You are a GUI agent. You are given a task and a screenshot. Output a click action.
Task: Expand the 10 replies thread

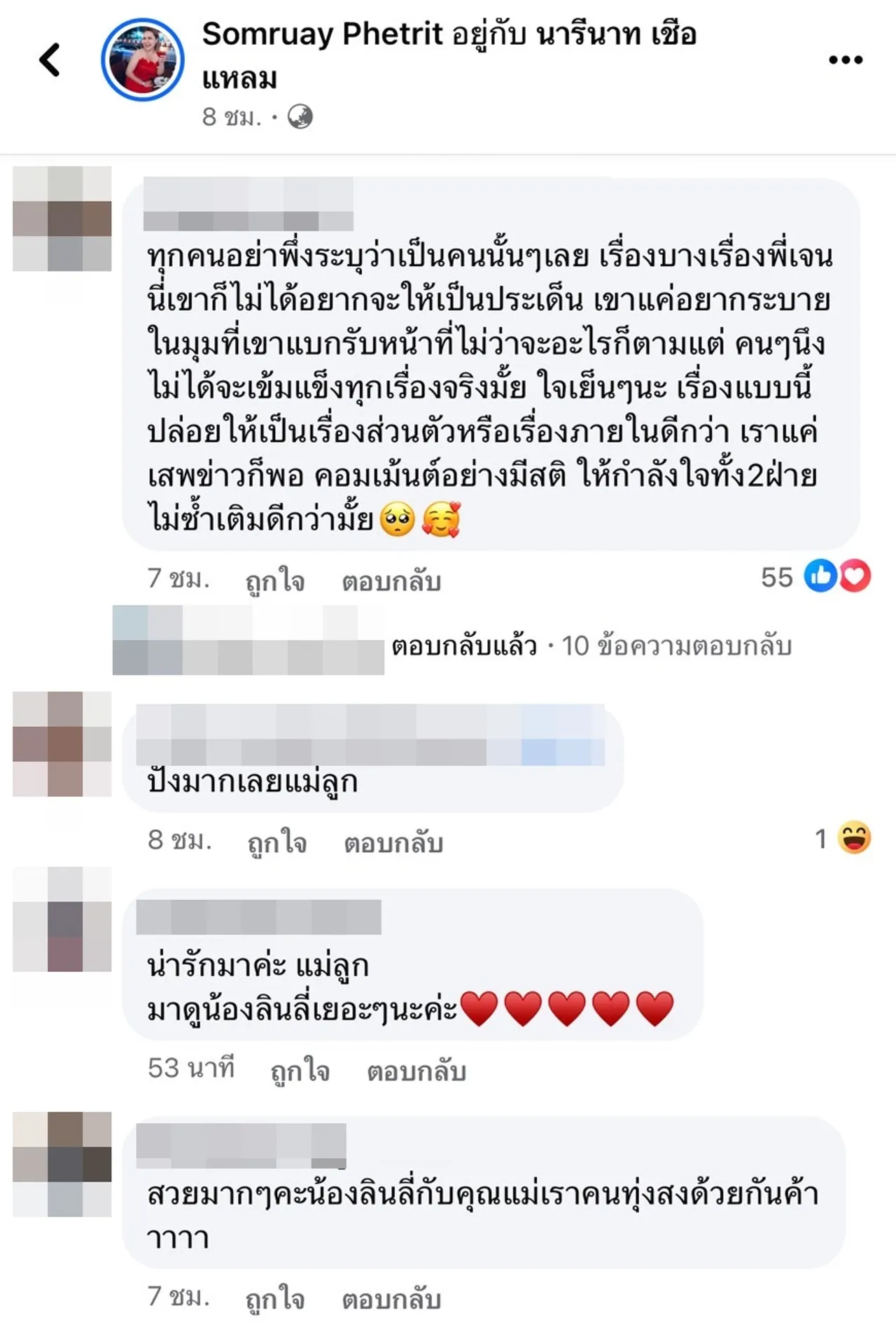click(591, 645)
